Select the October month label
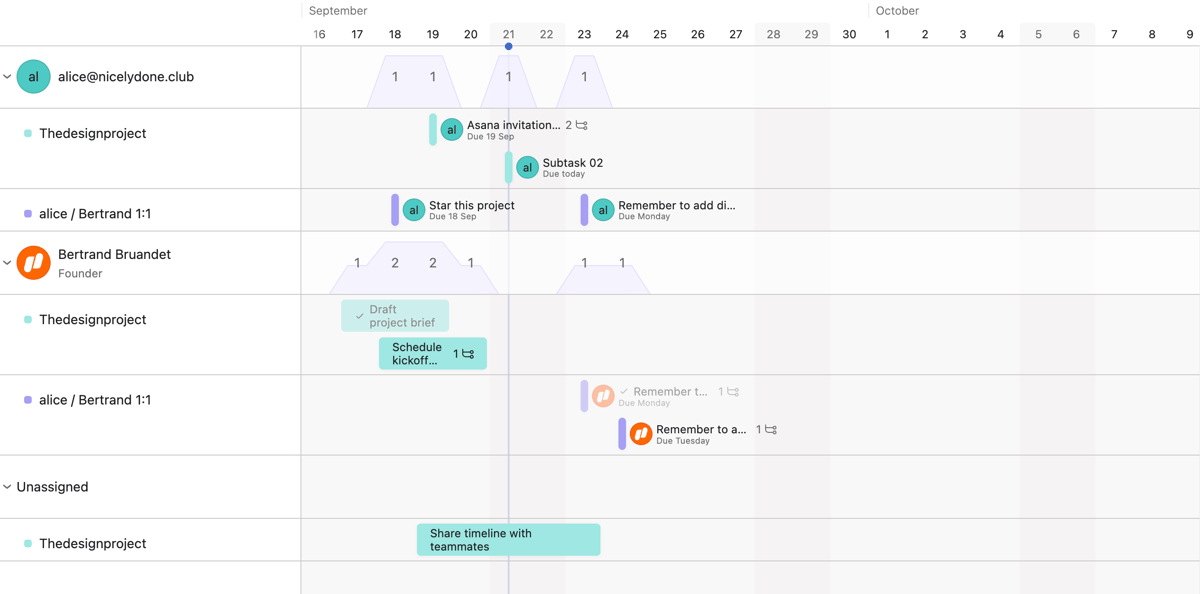 coord(896,10)
